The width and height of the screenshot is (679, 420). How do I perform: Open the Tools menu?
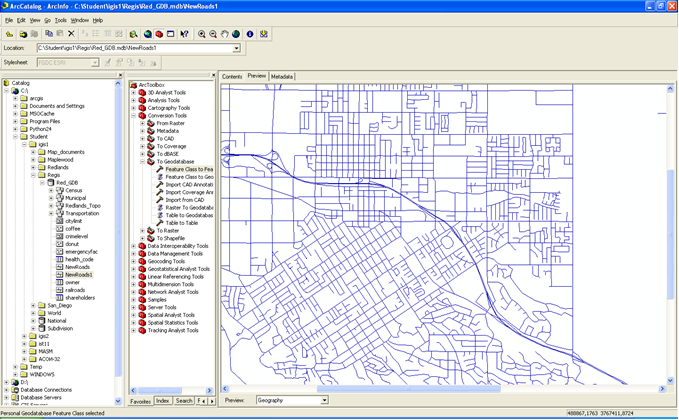tap(60, 20)
